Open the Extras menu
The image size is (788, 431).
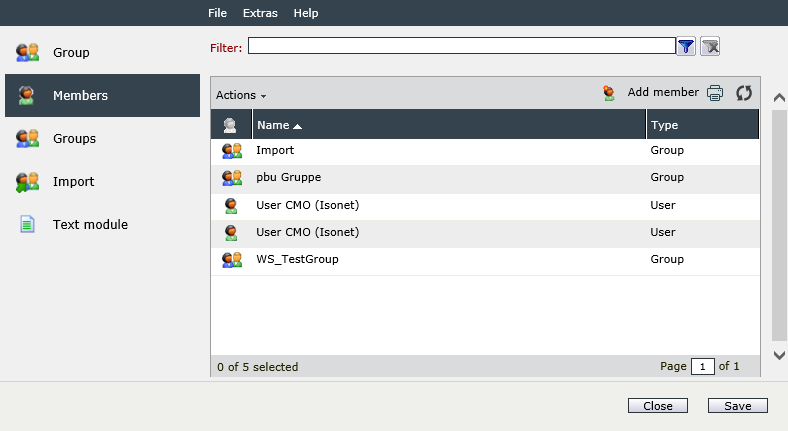[x=260, y=13]
